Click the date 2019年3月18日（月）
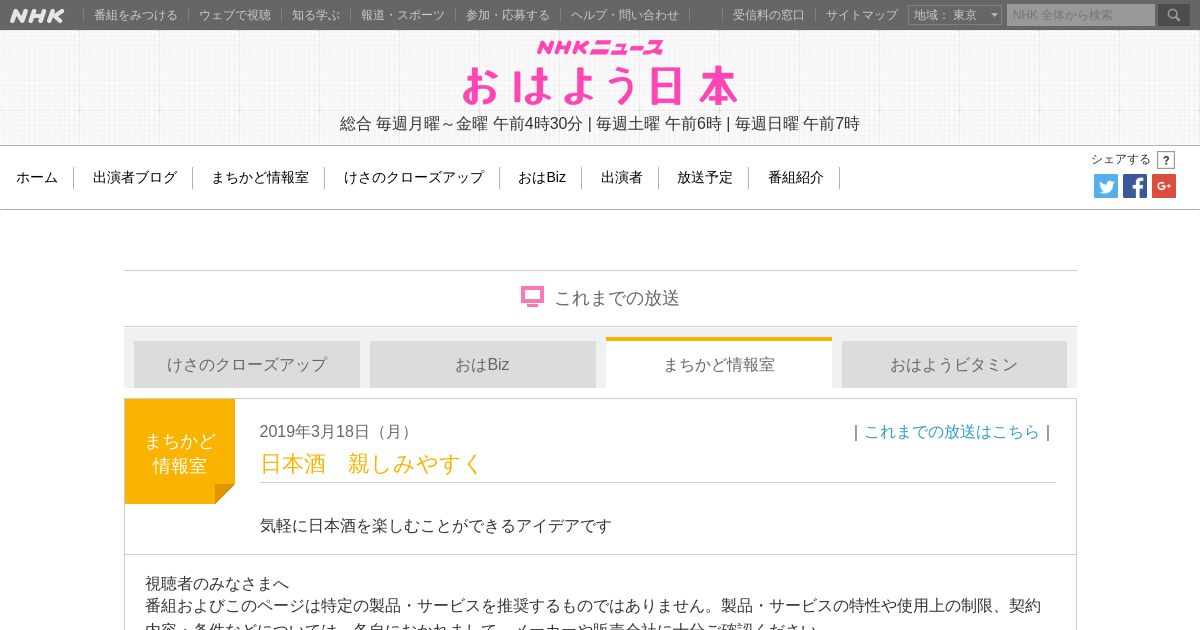The width and height of the screenshot is (1200, 630). (338, 432)
